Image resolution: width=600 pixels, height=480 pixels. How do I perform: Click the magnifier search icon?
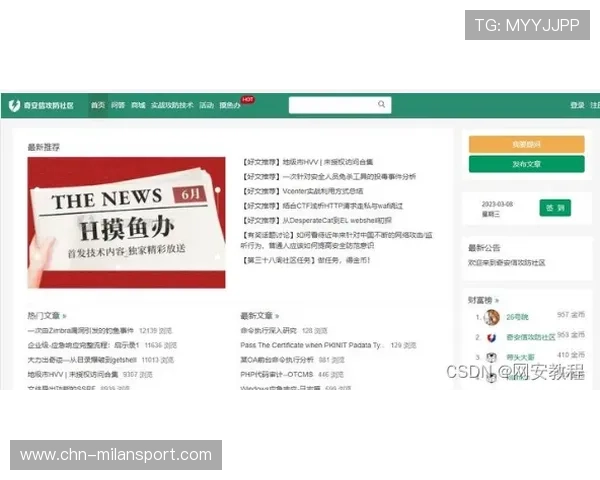coord(382,104)
